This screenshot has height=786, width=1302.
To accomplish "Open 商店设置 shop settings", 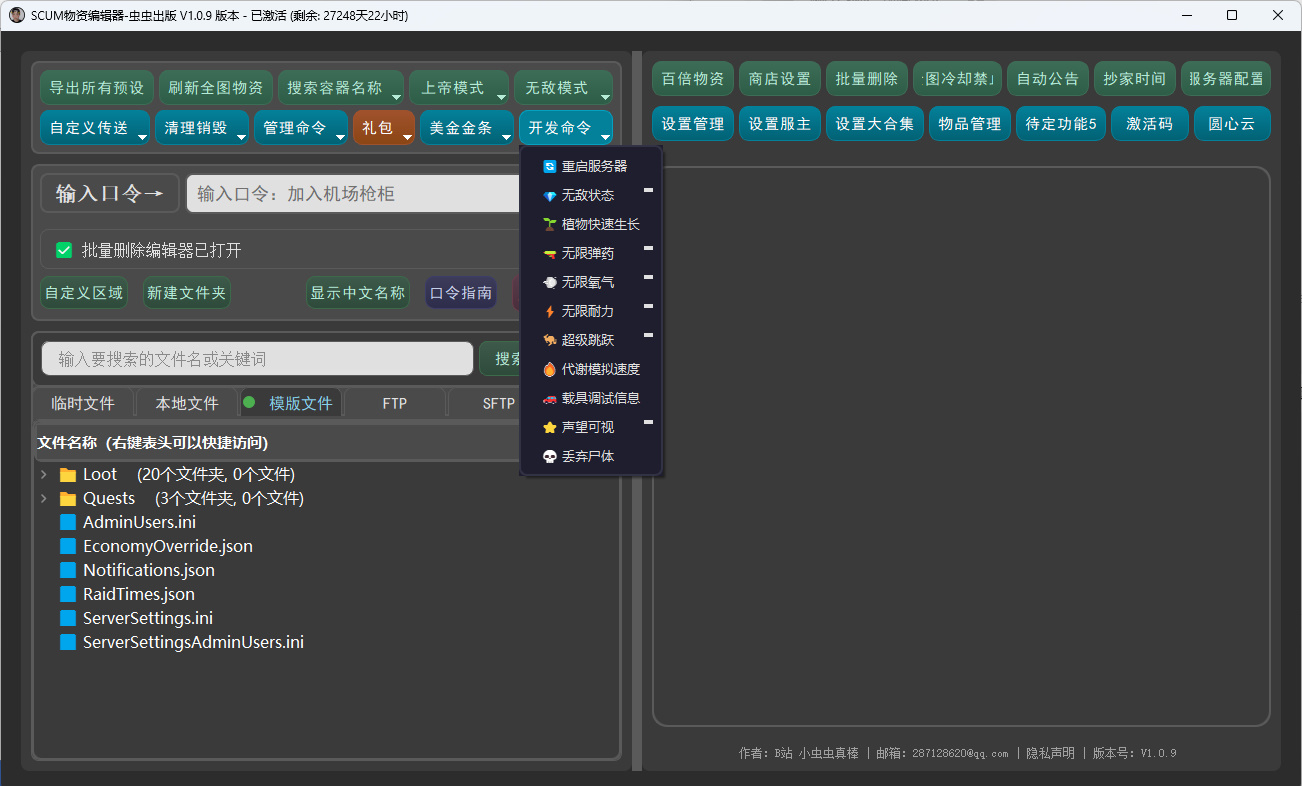I will pyautogui.click(x=780, y=79).
